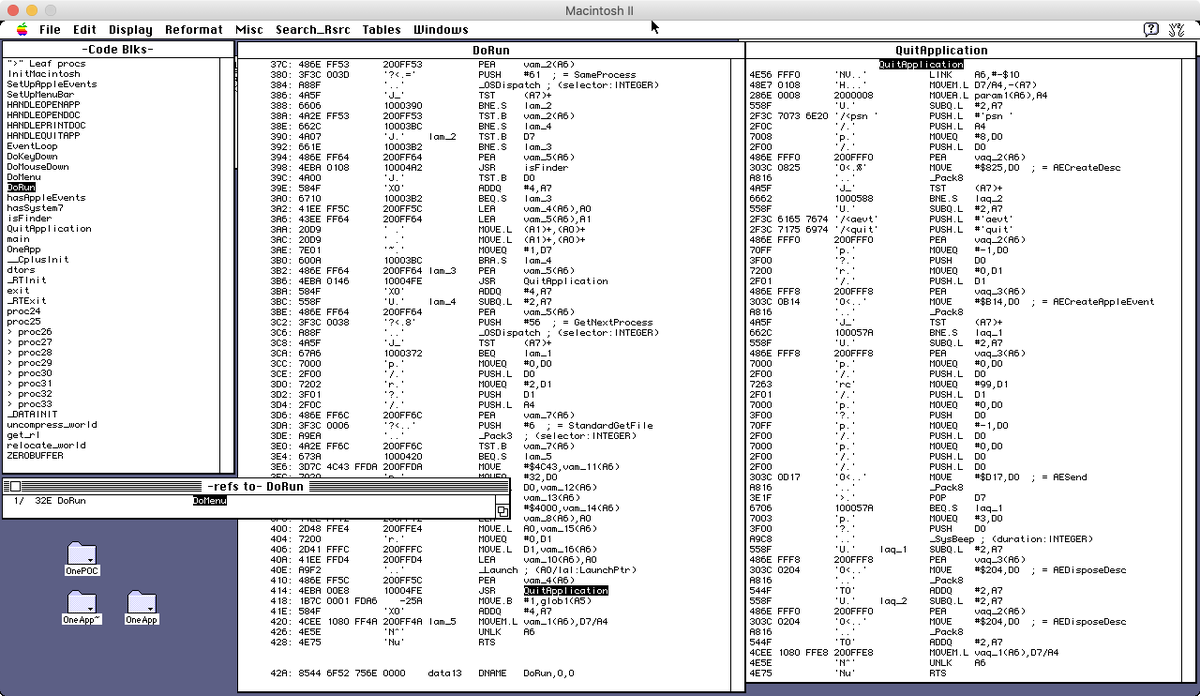
Task: Click the Code Blks list vertical scrollbar
Action: pos(226,266)
